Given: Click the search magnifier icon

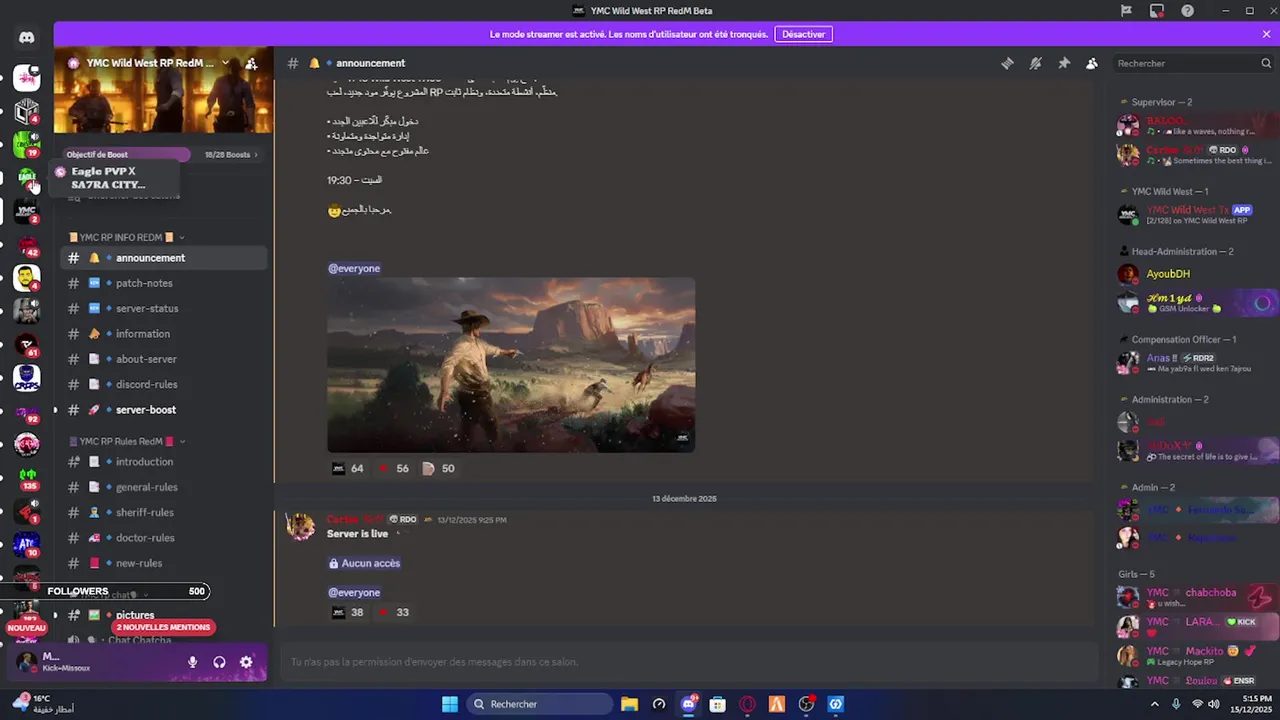Looking at the screenshot, I should [x=1266, y=63].
